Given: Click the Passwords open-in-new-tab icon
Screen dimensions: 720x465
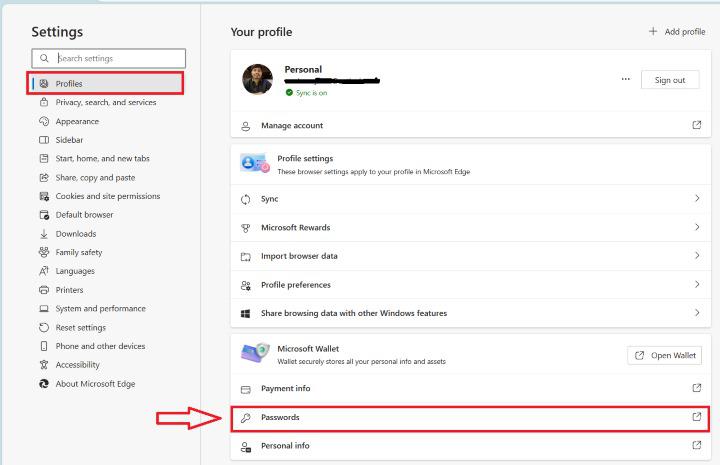Looking at the screenshot, I should point(697,417).
